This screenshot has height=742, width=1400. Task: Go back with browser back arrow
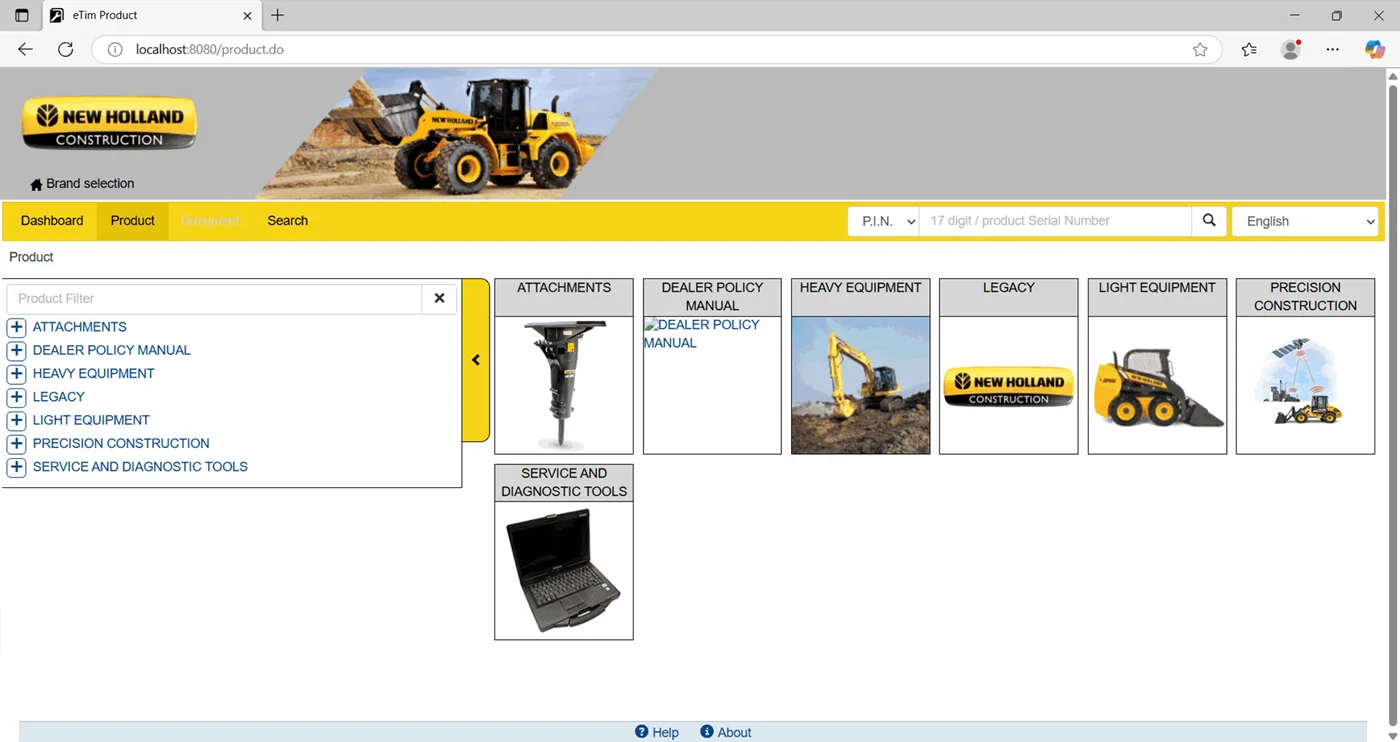(x=25, y=49)
